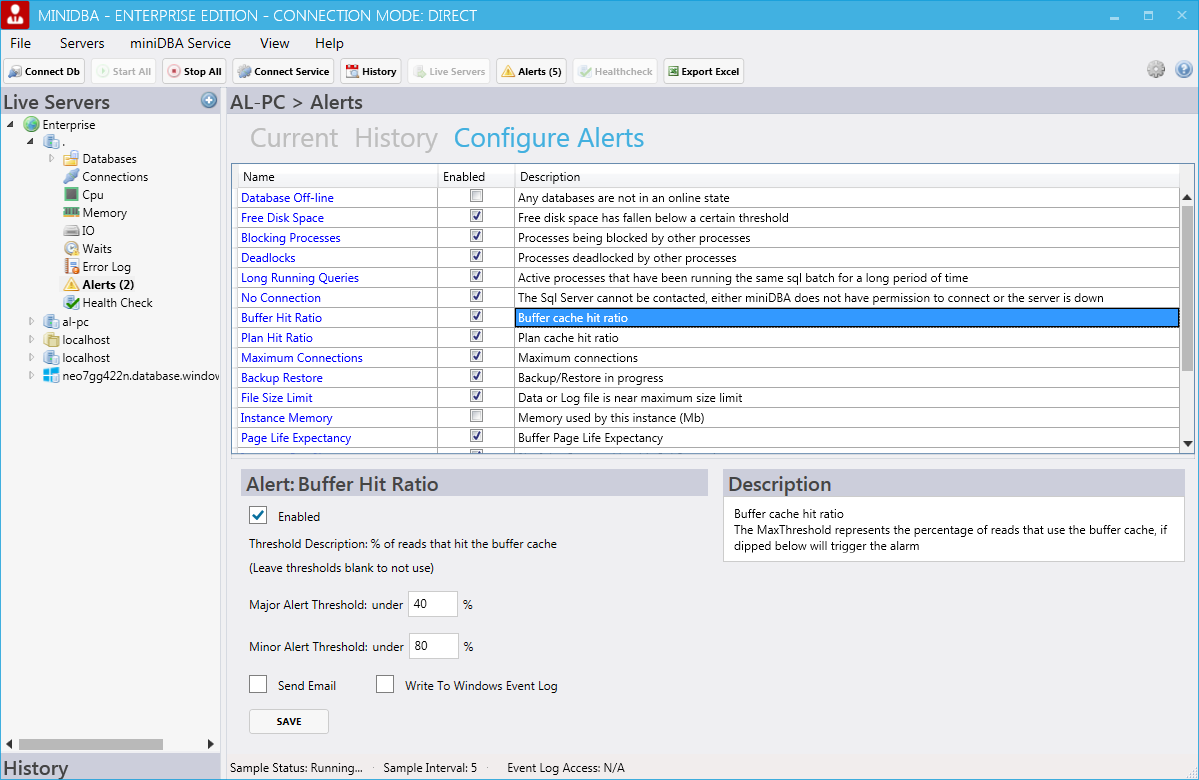The width and height of the screenshot is (1199, 780).
Task: Open the File menu
Action: pyautogui.click(x=21, y=44)
